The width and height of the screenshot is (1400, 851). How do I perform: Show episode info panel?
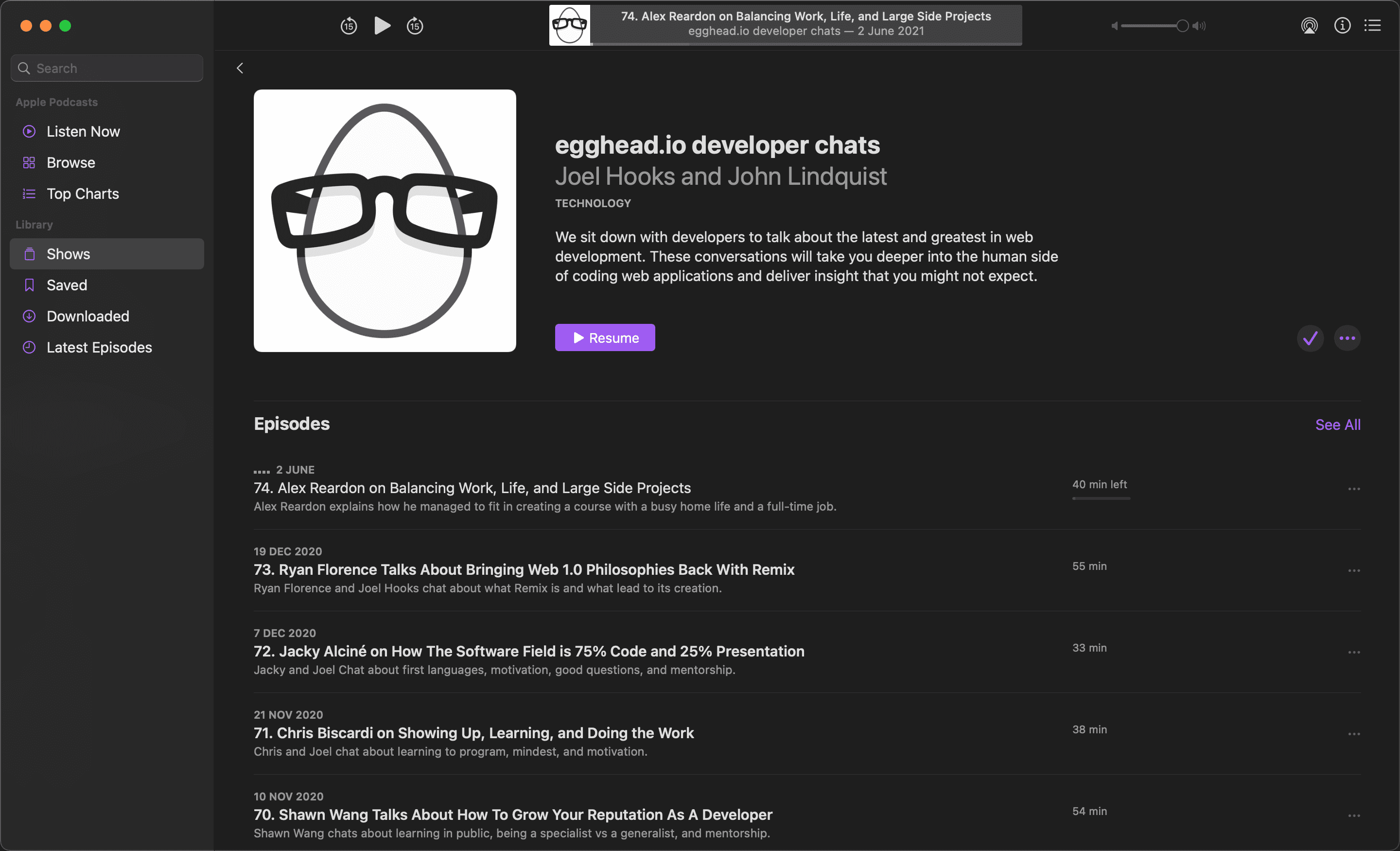click(x=1342, y=26)
